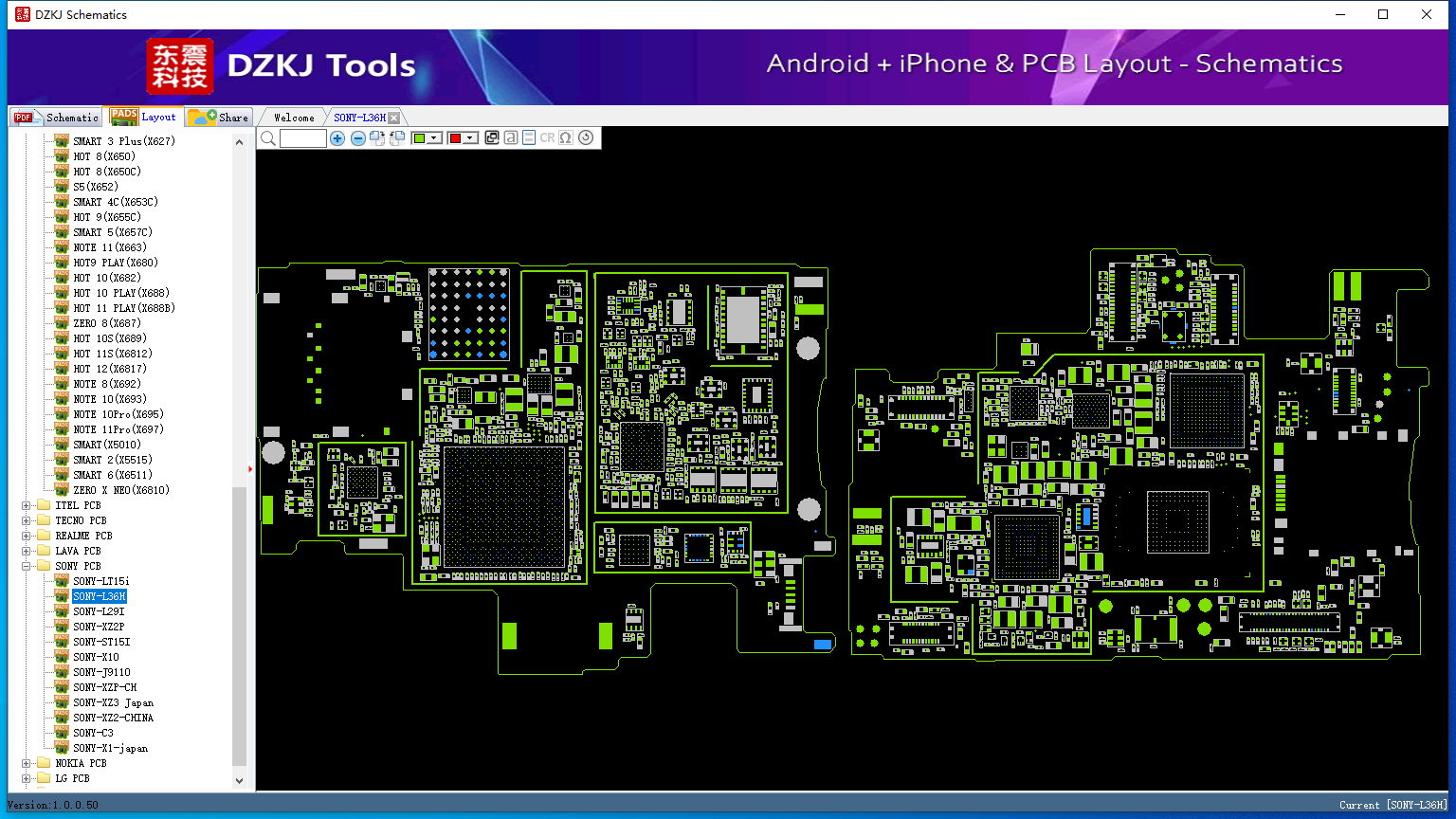1456x819 pixels.
Task: Click the blue stacked bars icon
Action: [x=529, y=138]
